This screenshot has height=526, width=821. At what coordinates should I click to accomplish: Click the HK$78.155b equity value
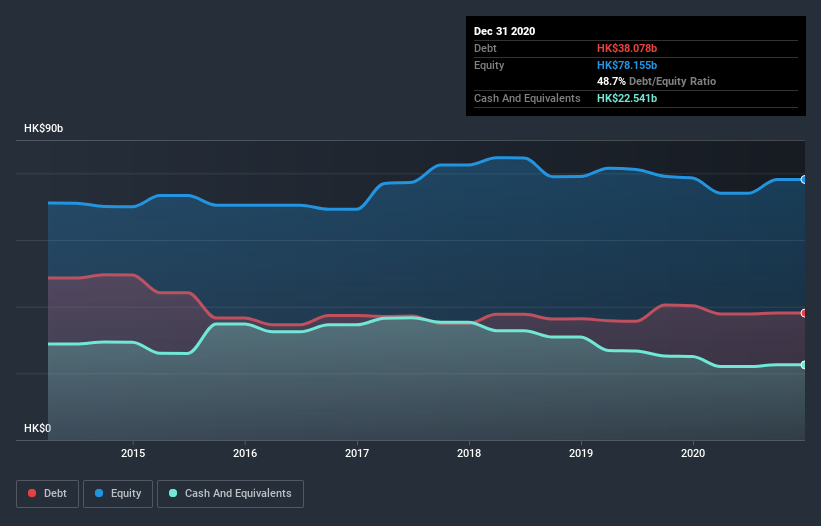tap(627, 65)
